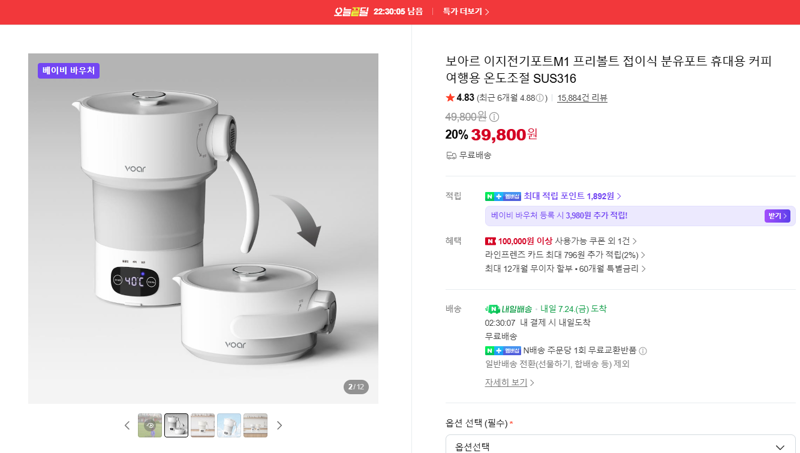Open the 옵션선택 dropdown
This screenshot has height=453, width=800.
(620, 444)
